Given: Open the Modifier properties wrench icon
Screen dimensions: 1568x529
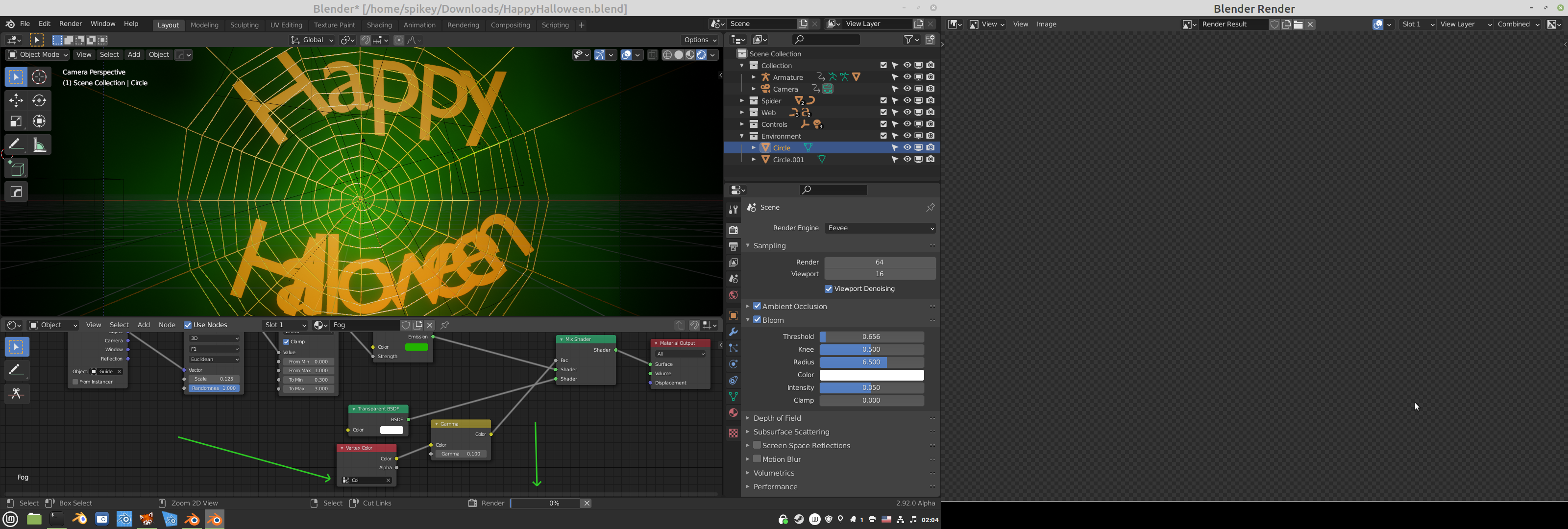Looking at the screenshot, I should [733, 333].
